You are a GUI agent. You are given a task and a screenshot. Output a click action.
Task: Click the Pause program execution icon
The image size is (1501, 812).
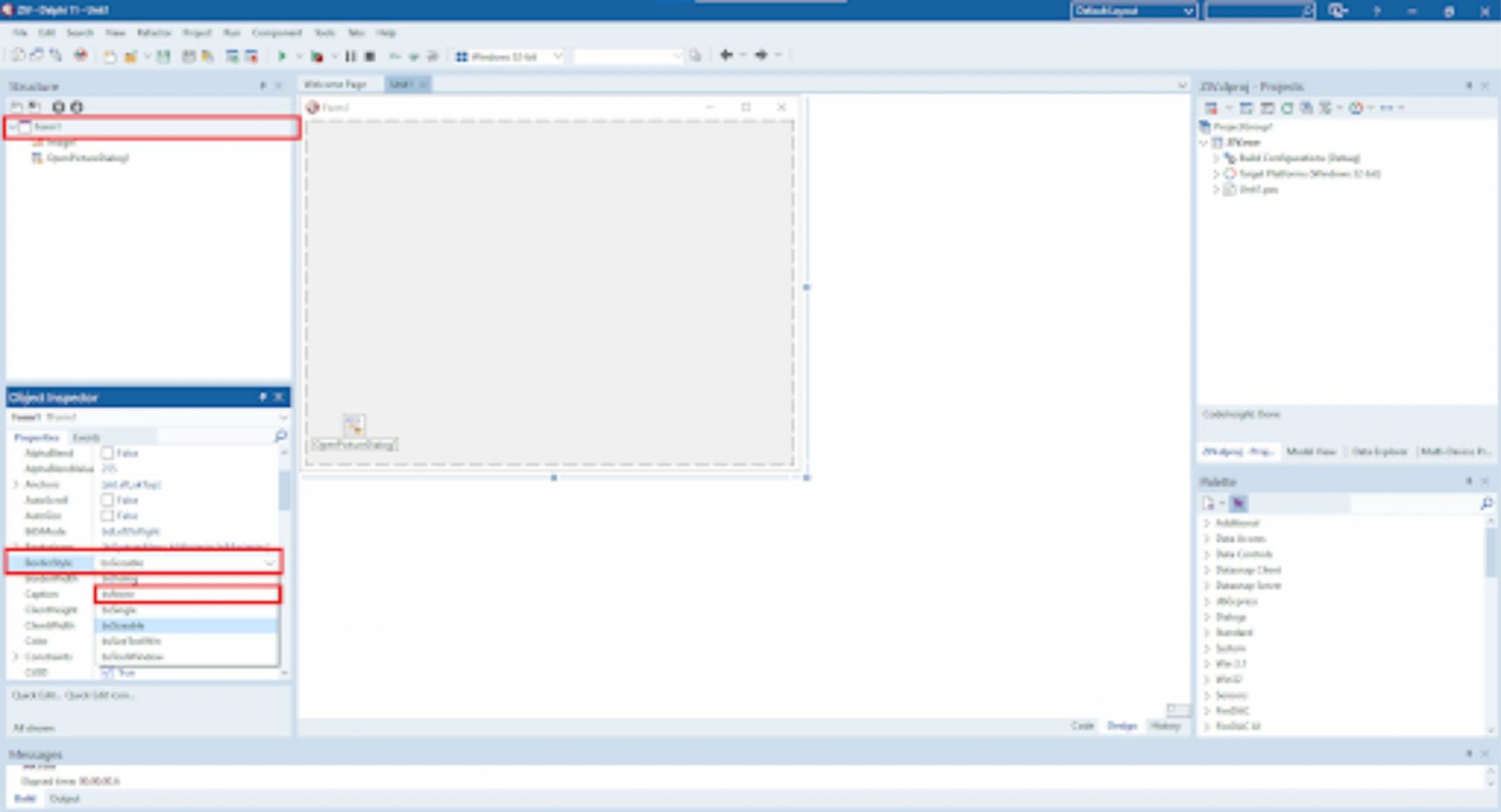[x=351, y=54]
